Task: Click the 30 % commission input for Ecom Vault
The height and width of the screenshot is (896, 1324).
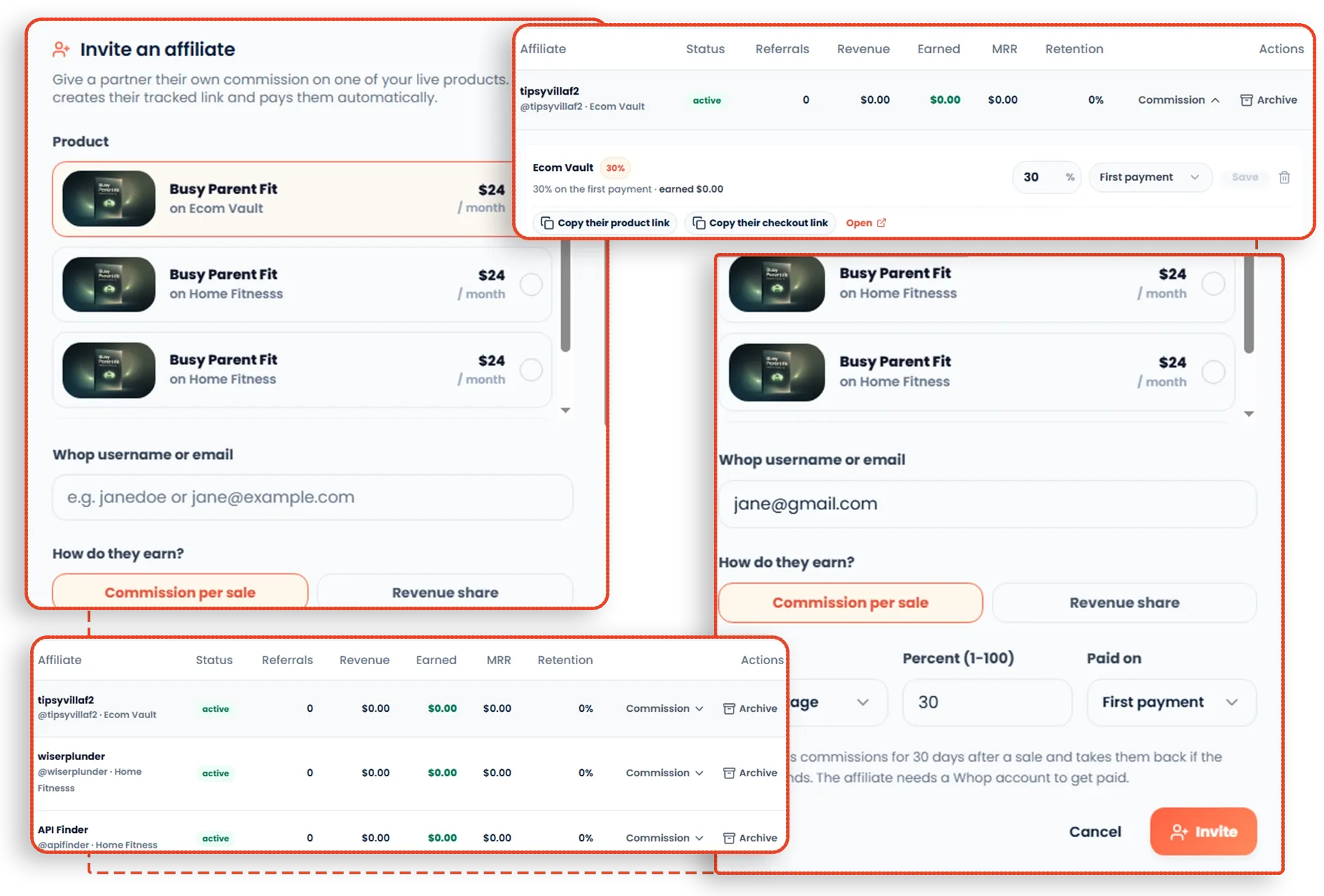Action: [x=1046, y=177]
